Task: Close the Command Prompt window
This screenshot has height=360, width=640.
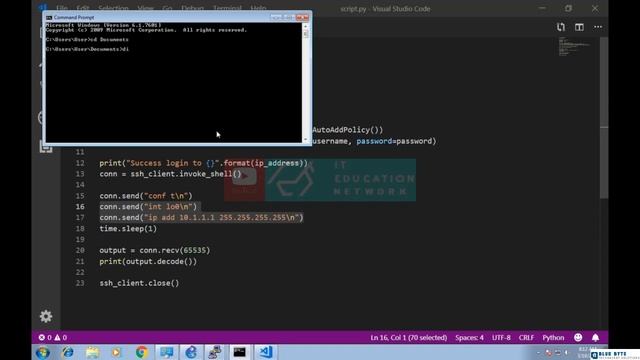Action: coord(302,18)
